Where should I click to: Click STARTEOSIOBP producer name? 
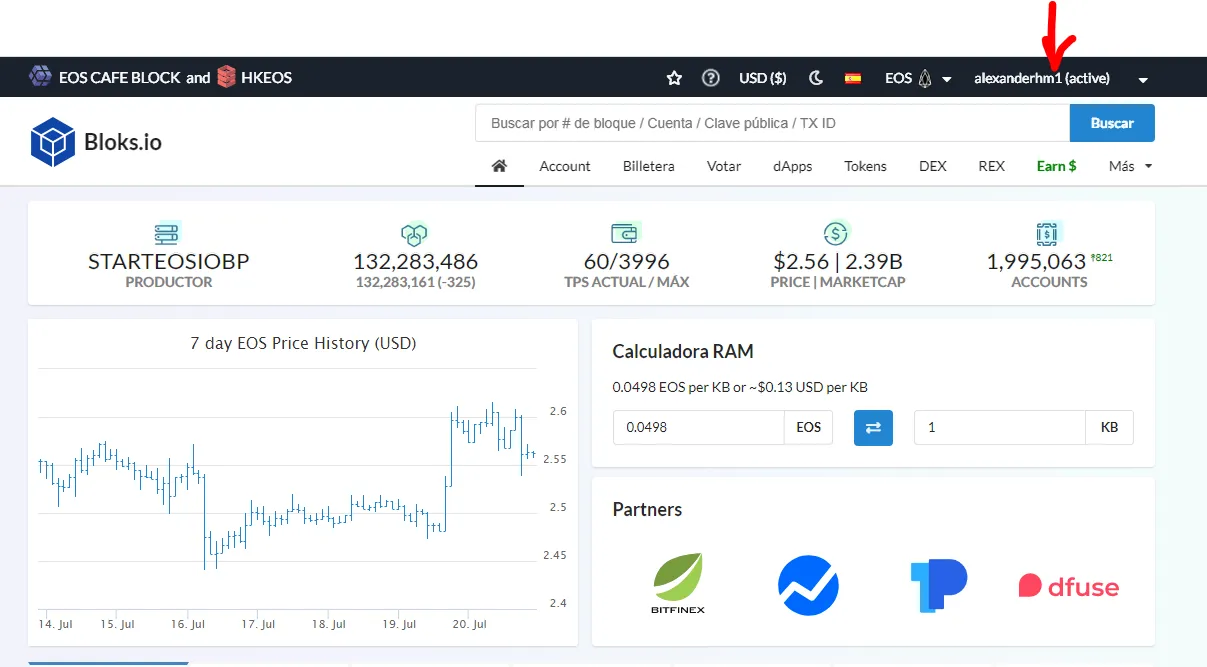(x=168, y=262)
